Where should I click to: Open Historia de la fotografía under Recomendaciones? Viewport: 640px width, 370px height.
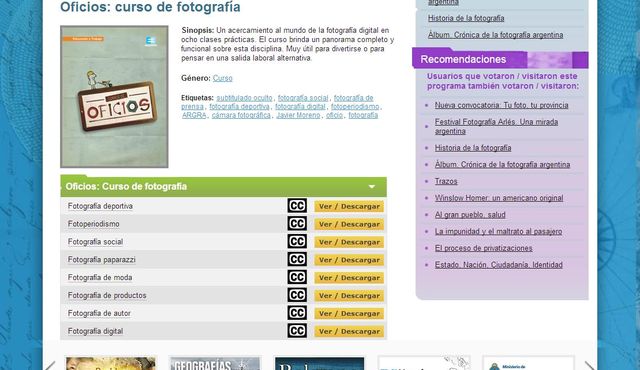[x=473, y=148]
